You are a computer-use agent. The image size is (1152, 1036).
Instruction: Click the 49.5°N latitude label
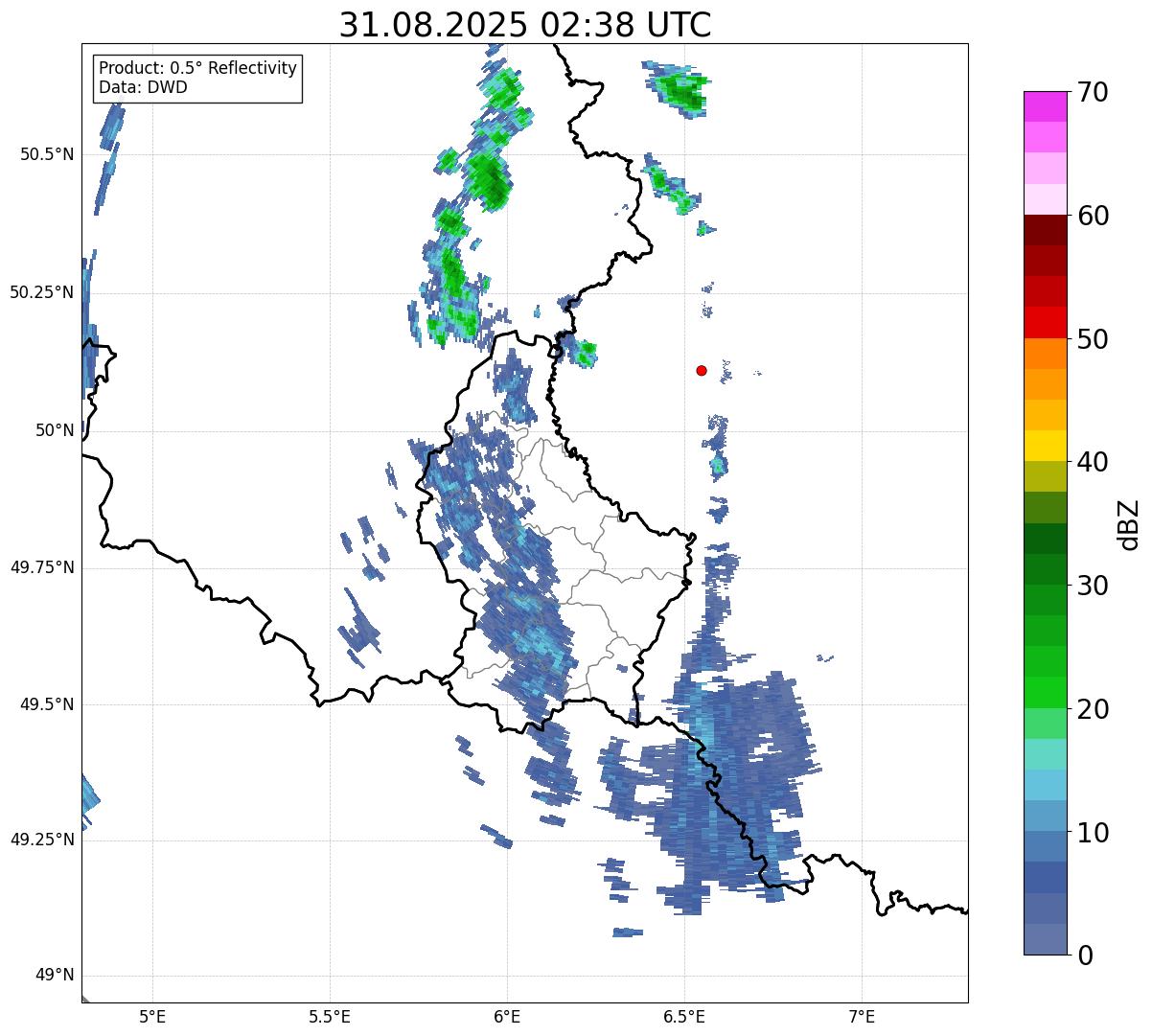pos(46,704)
